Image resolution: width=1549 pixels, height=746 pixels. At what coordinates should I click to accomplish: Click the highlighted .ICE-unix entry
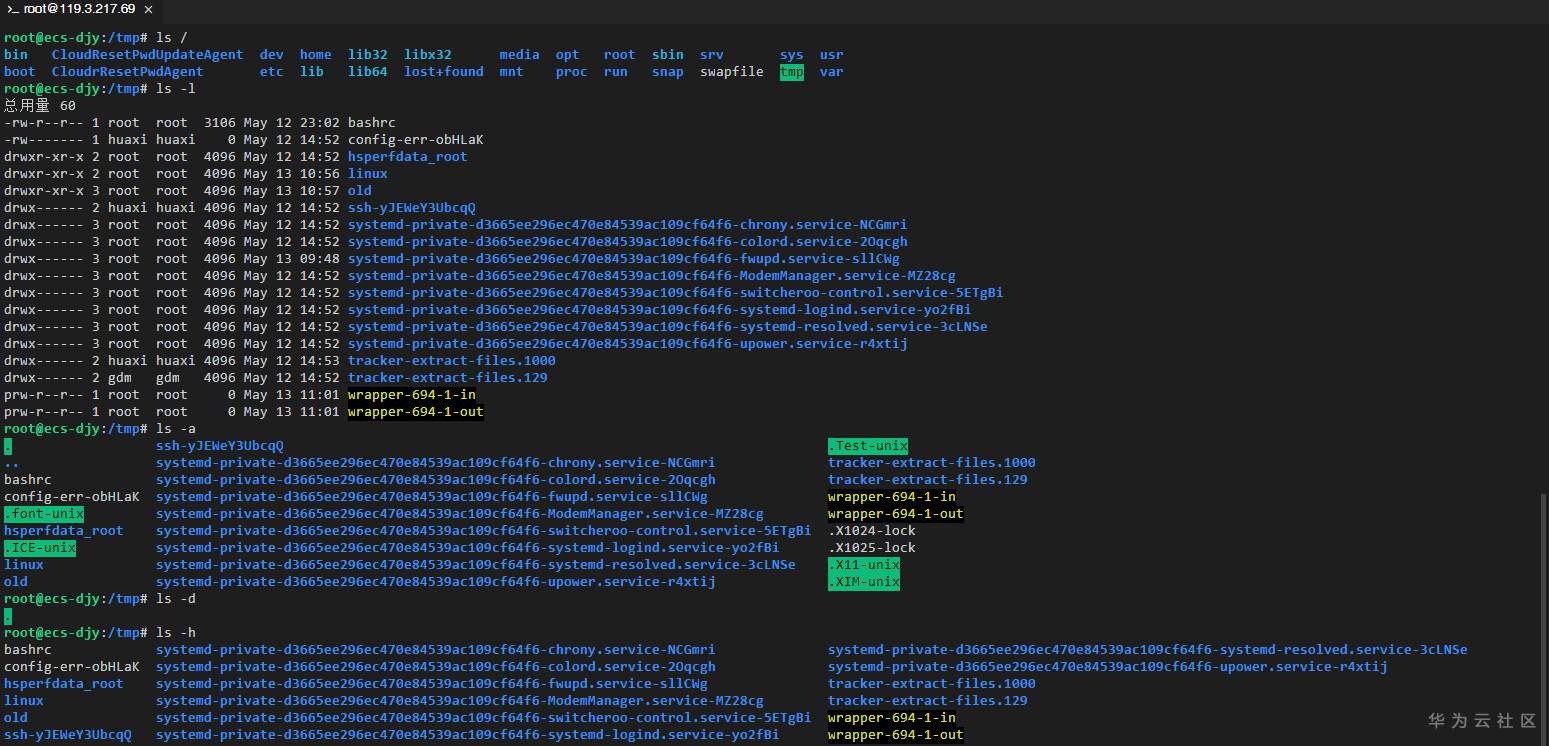point(40,548)
